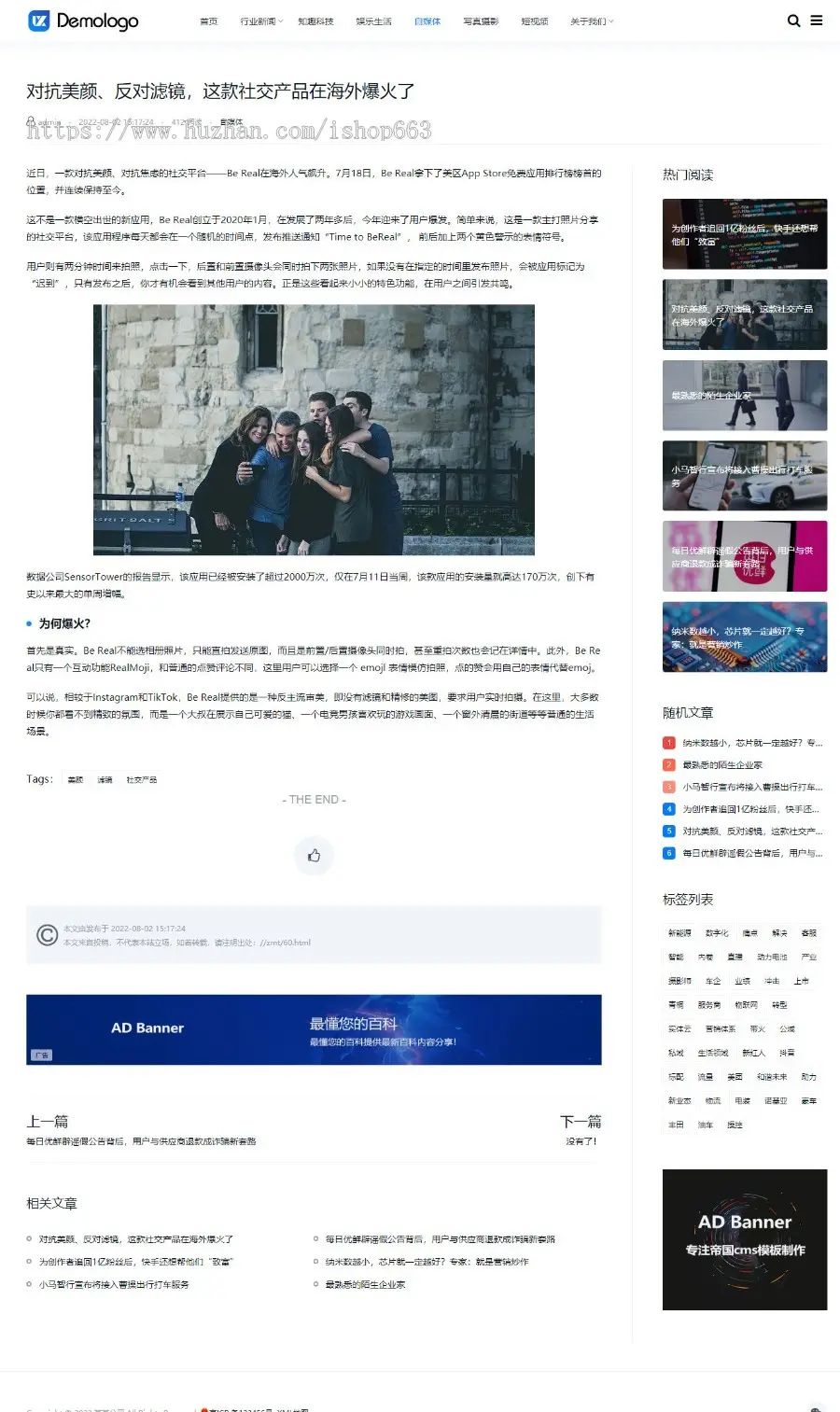Open random article 5 对抗美颜

[752, 831]
